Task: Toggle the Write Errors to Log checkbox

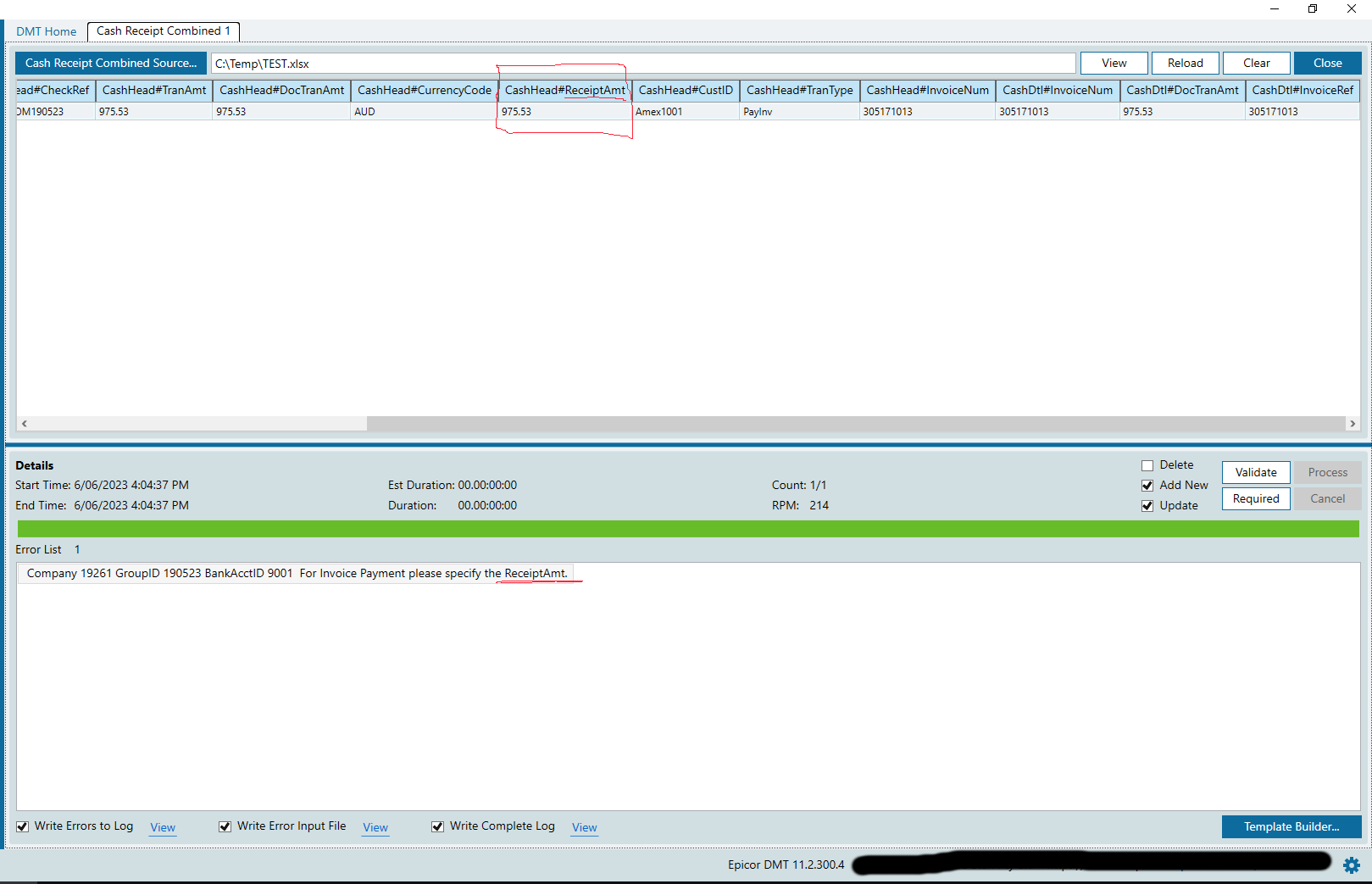Action: (x=23, y=826)
